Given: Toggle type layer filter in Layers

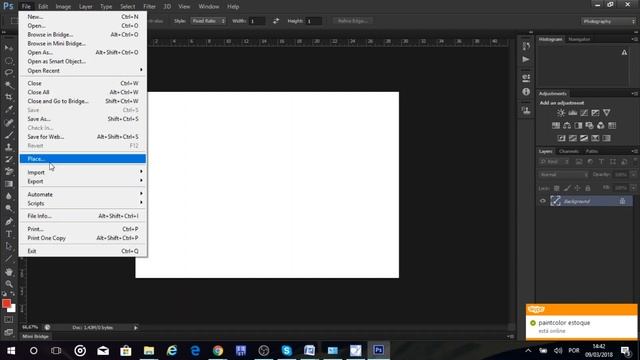Looking at the screenshot, I should click(601, 162).
